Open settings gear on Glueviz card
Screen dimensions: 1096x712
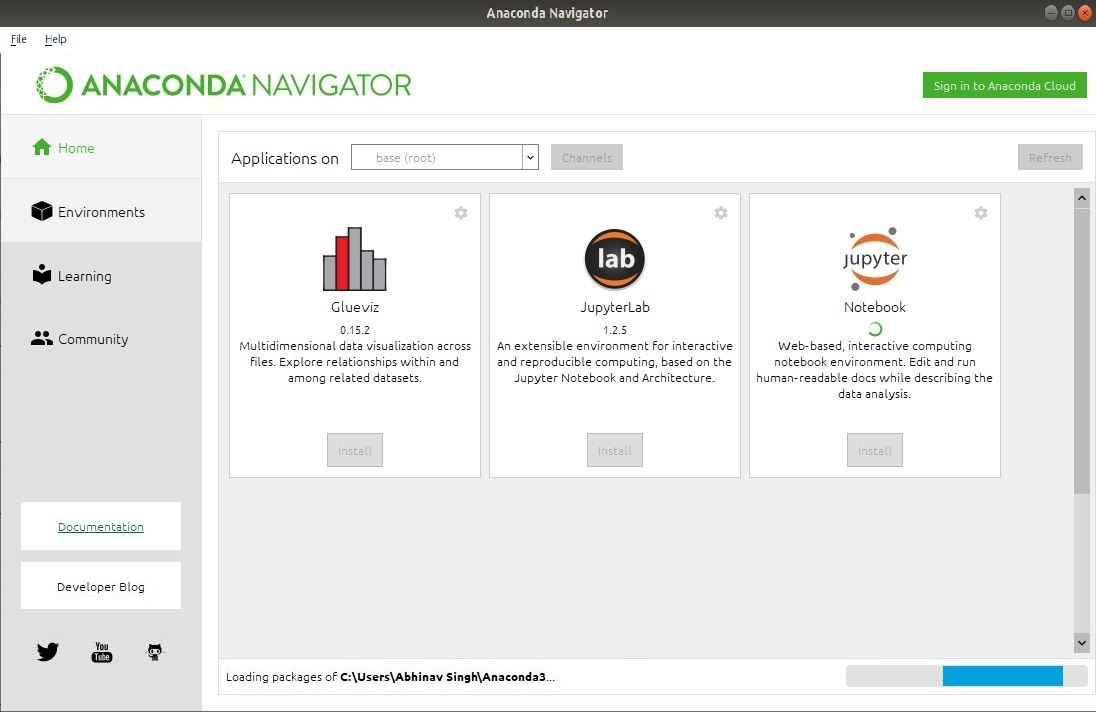click(461, 212)
